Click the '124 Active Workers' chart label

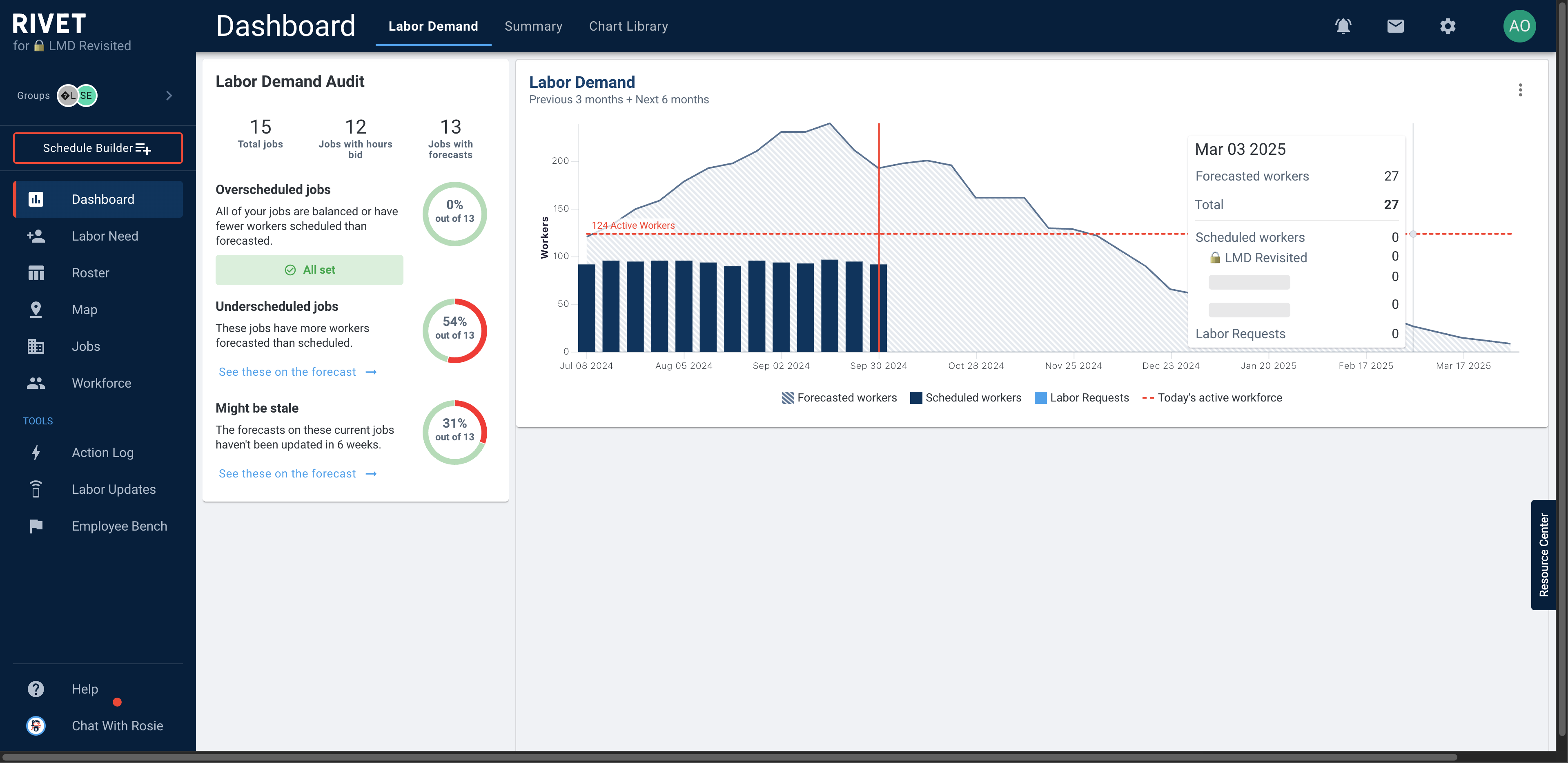[633, 225]
